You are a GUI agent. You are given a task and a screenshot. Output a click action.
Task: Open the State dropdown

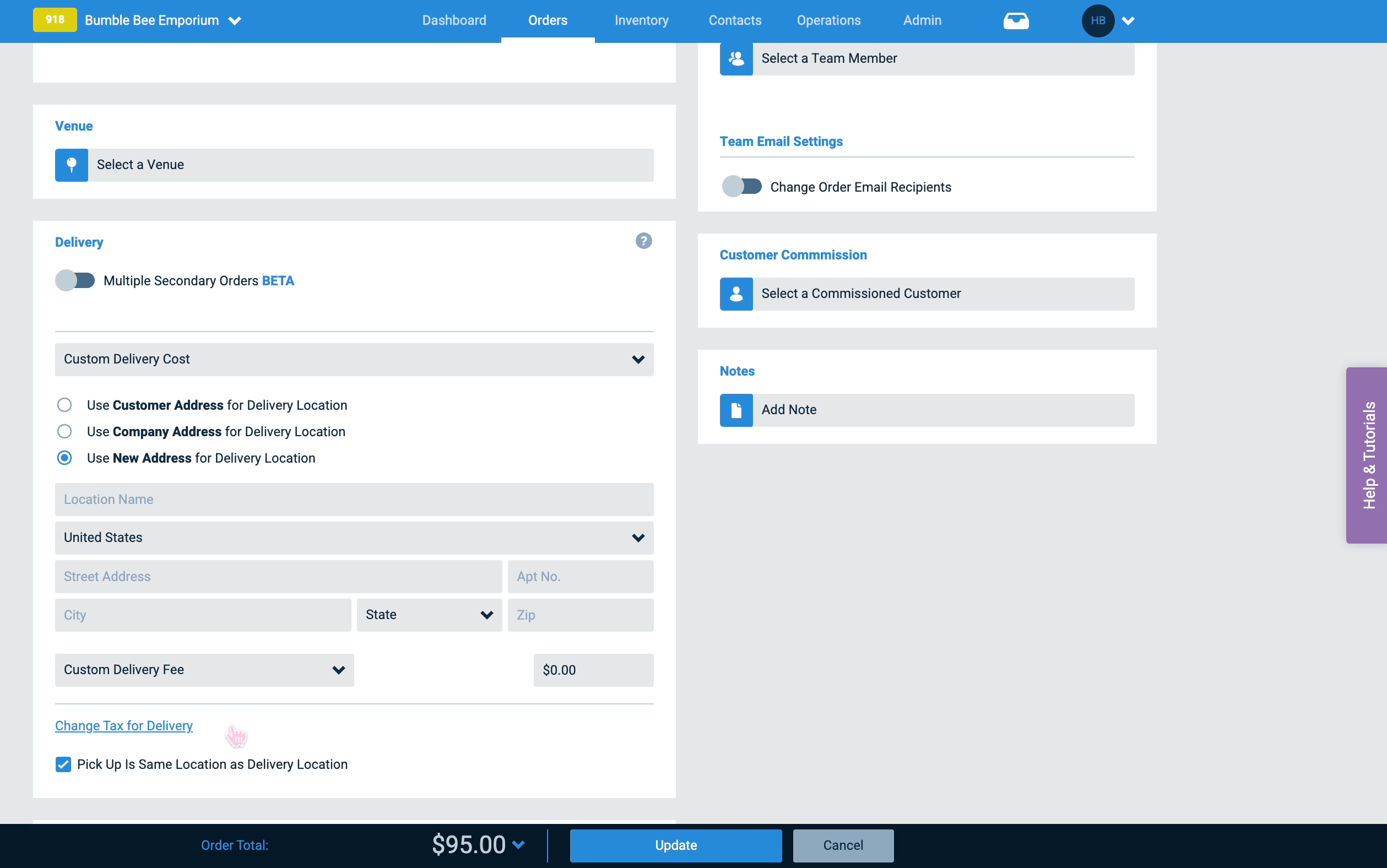430,615
